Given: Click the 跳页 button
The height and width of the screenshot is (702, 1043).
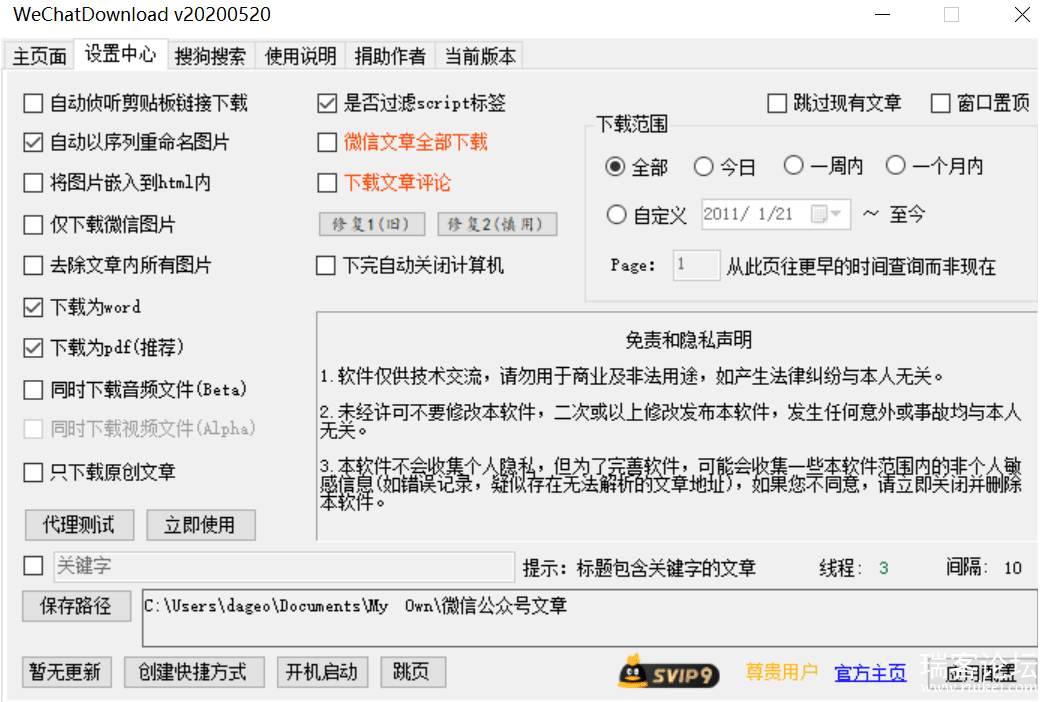Looking at the screenshot, I should point(412,672).
